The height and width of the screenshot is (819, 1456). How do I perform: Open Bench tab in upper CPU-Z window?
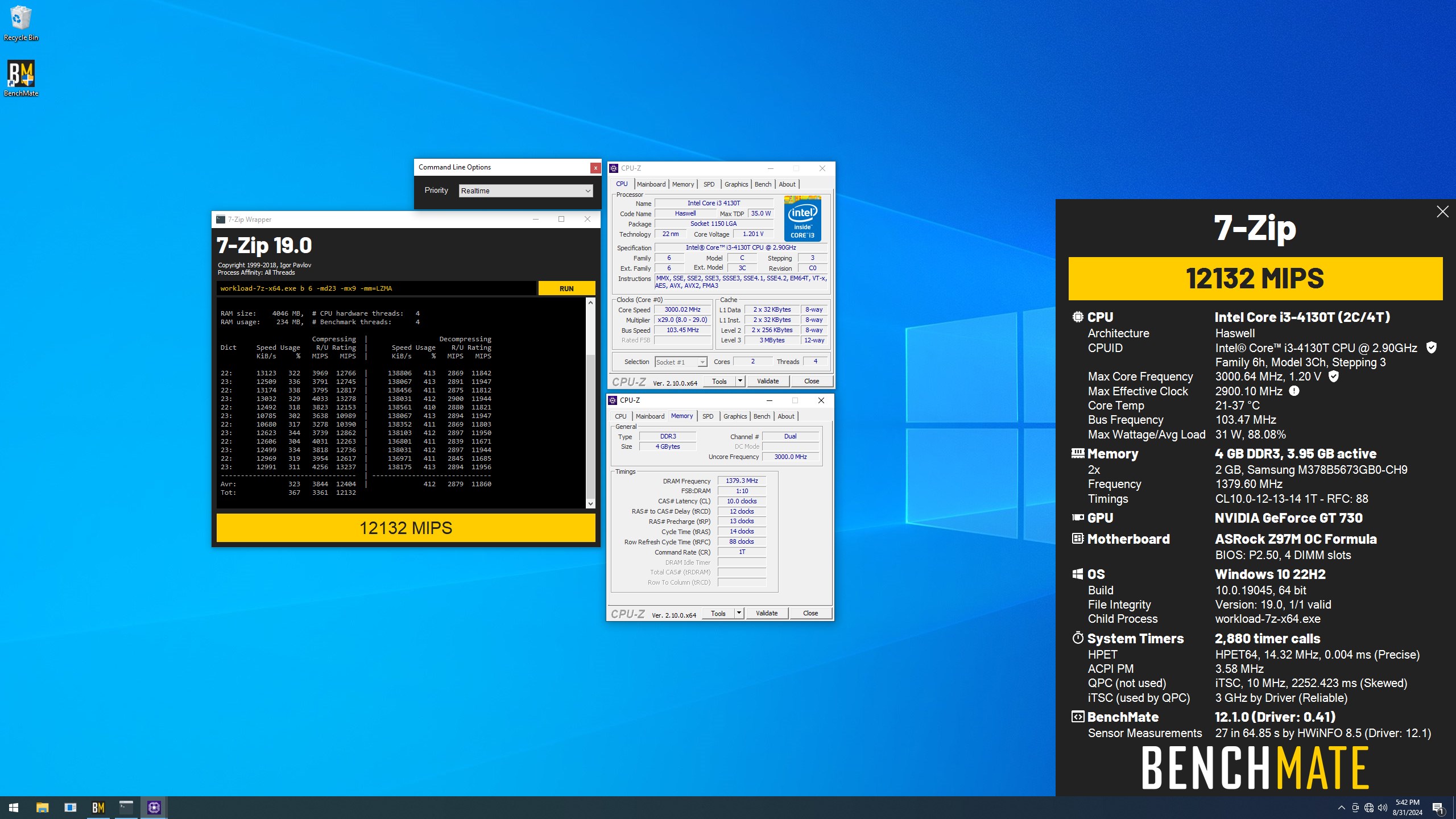coord(763,184)
